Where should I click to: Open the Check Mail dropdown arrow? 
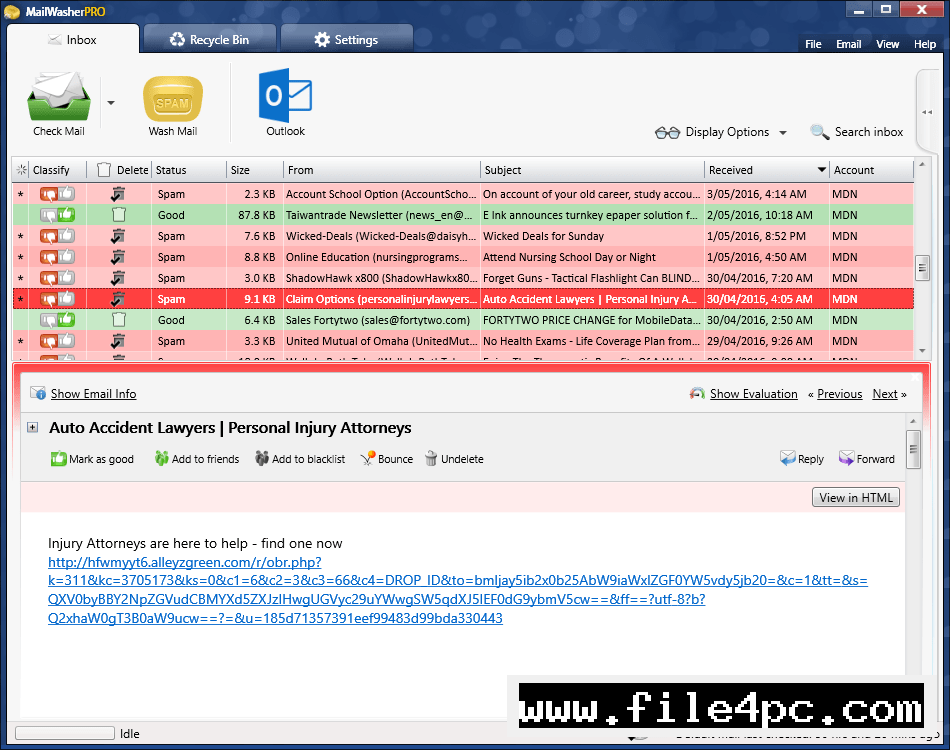point(111,103)
